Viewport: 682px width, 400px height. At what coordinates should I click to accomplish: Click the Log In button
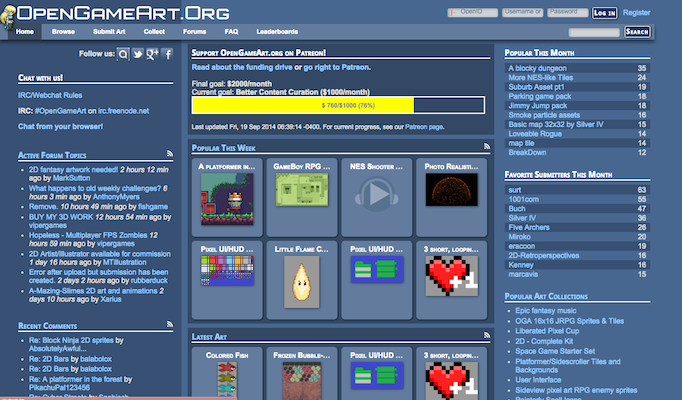tap(605, 13)
